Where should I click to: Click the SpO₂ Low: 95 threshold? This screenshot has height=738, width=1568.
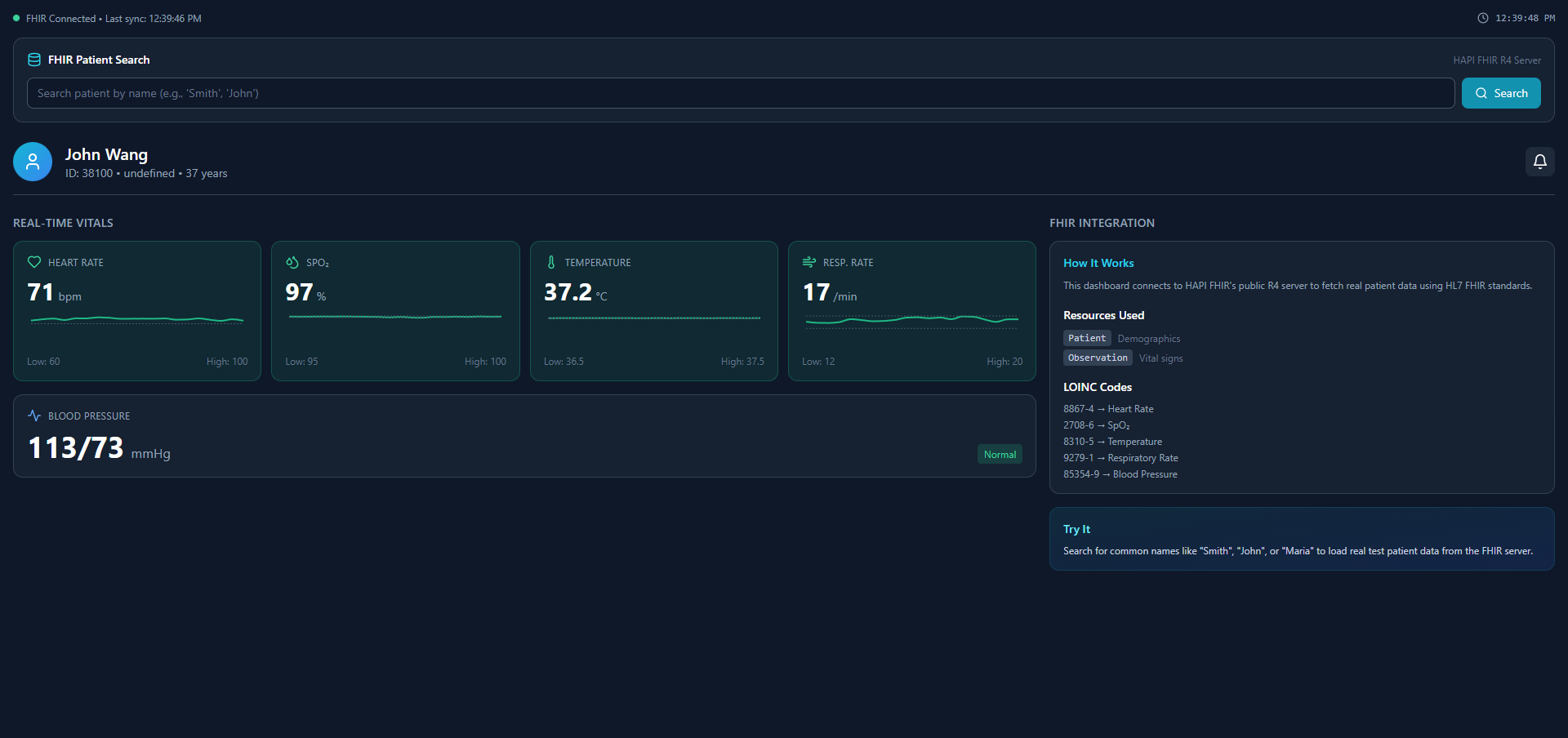pyautogui.click(x=301, y=362)
